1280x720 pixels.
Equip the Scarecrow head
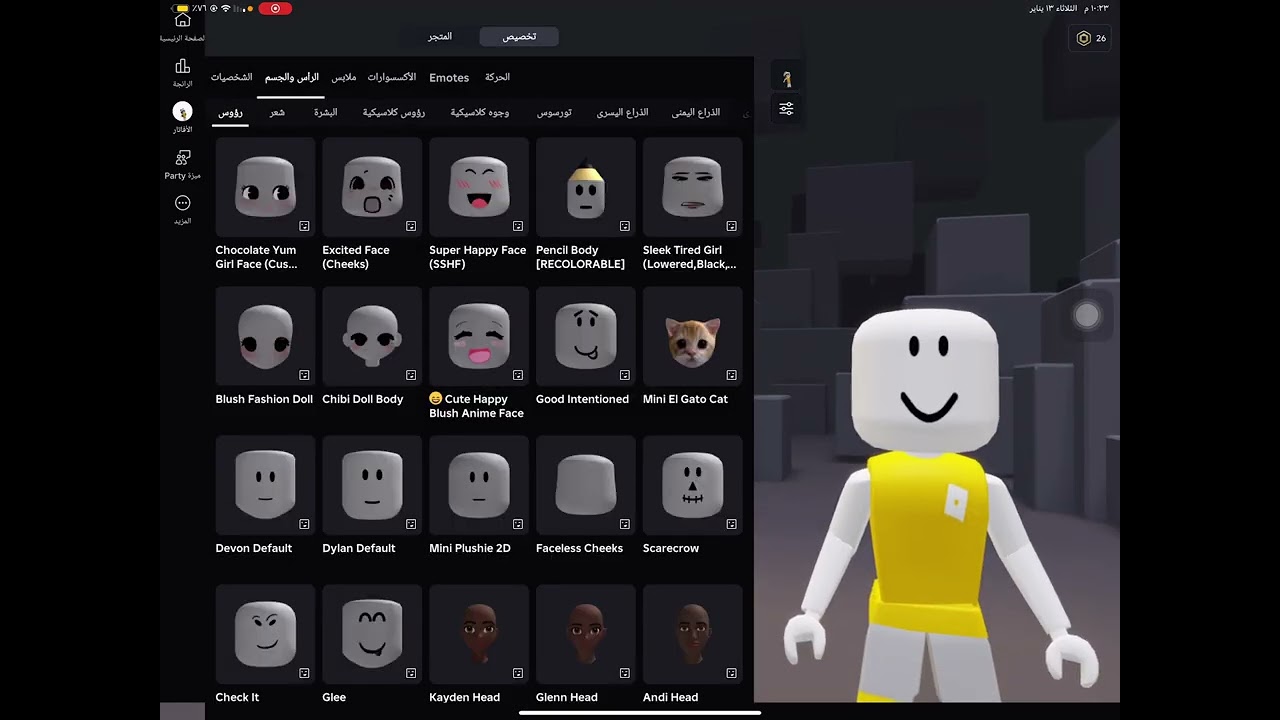coord(693,485)
